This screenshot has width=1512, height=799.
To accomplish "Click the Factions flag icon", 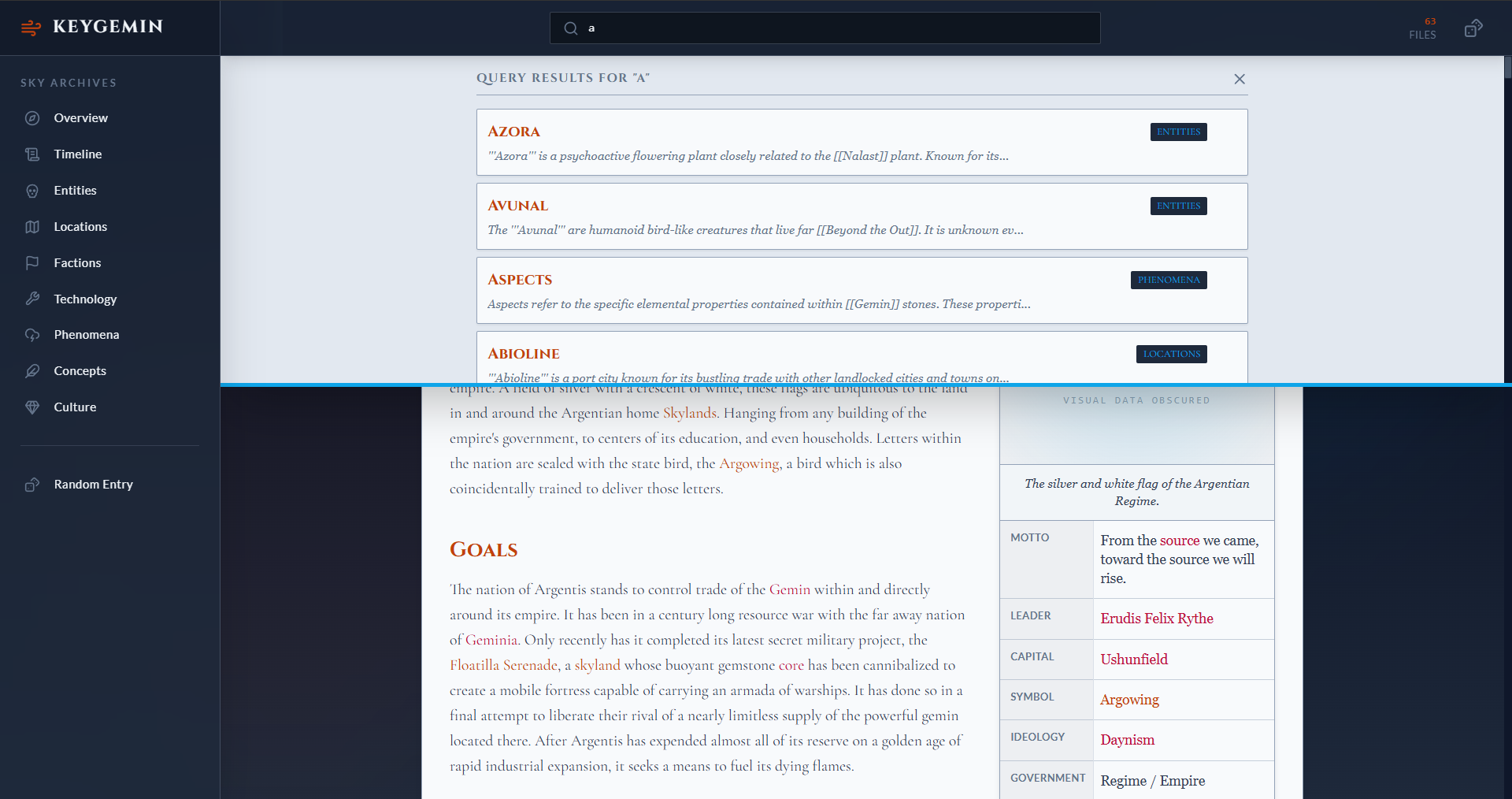I will coord(32,263).
